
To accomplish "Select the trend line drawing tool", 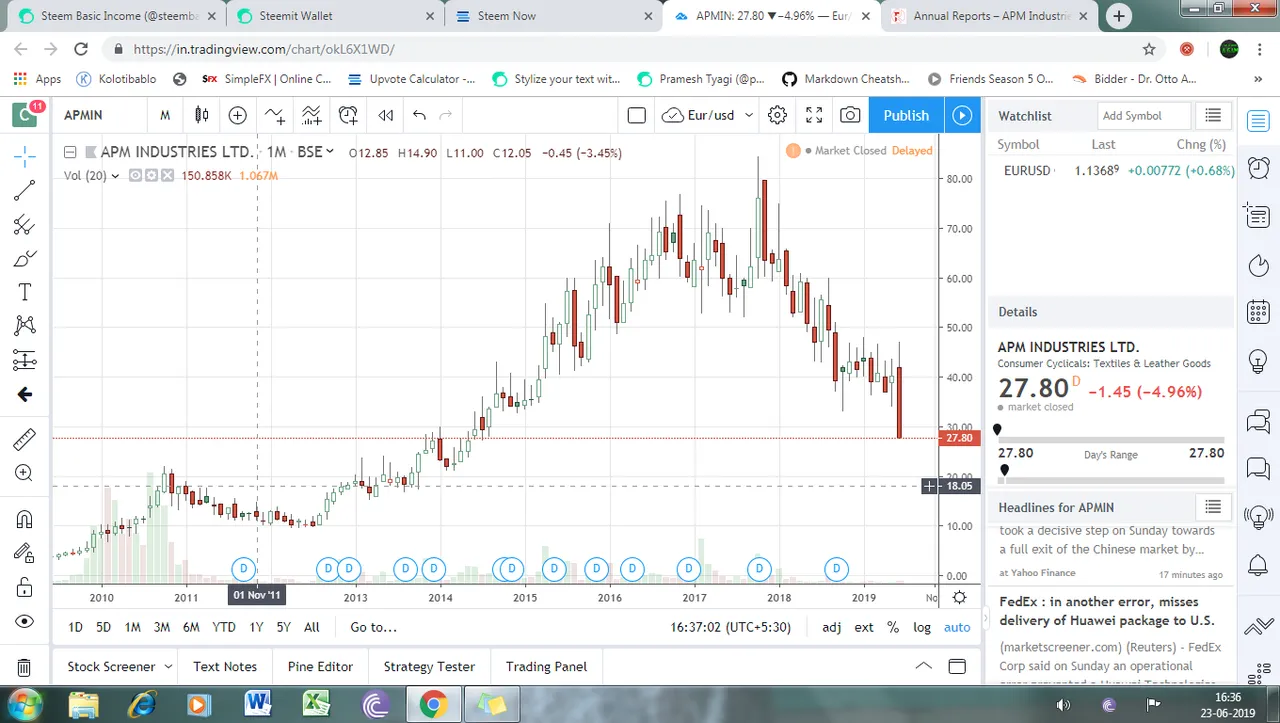I will pyautogui.click(x=25, y=190).
